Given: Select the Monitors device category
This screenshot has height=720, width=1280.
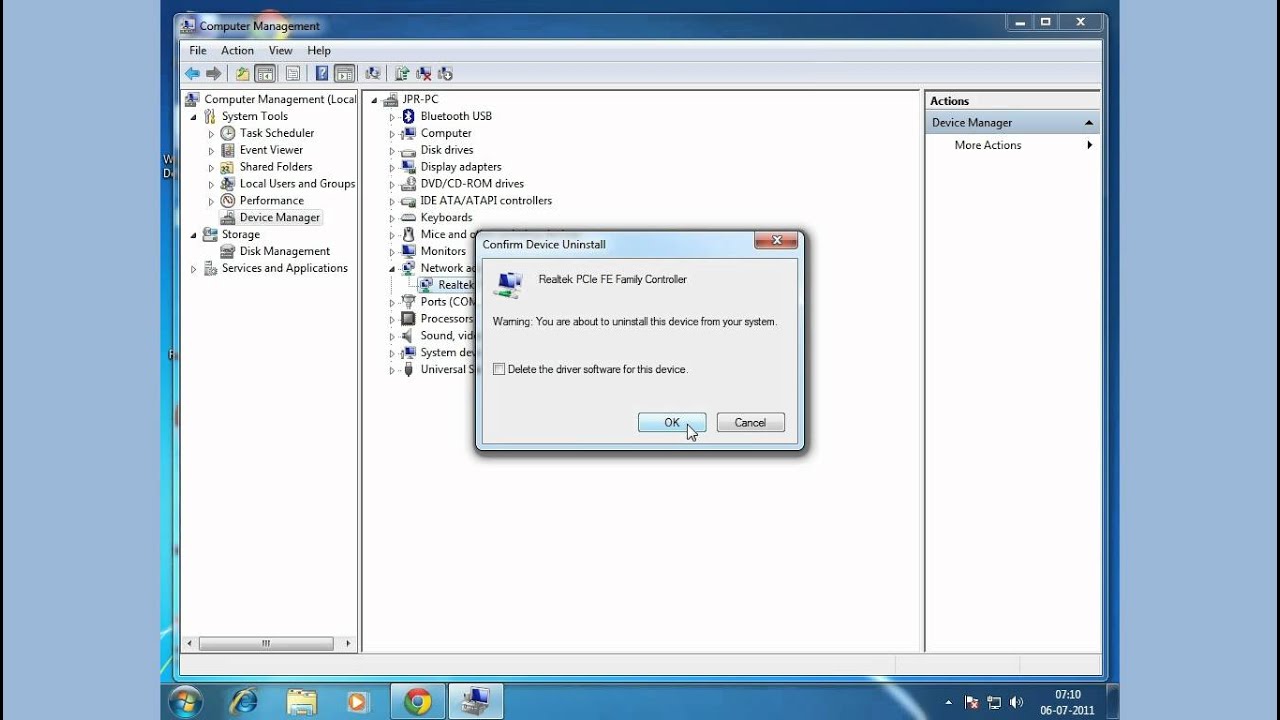Looking at the screenshot, I should [x=443, y=252].
